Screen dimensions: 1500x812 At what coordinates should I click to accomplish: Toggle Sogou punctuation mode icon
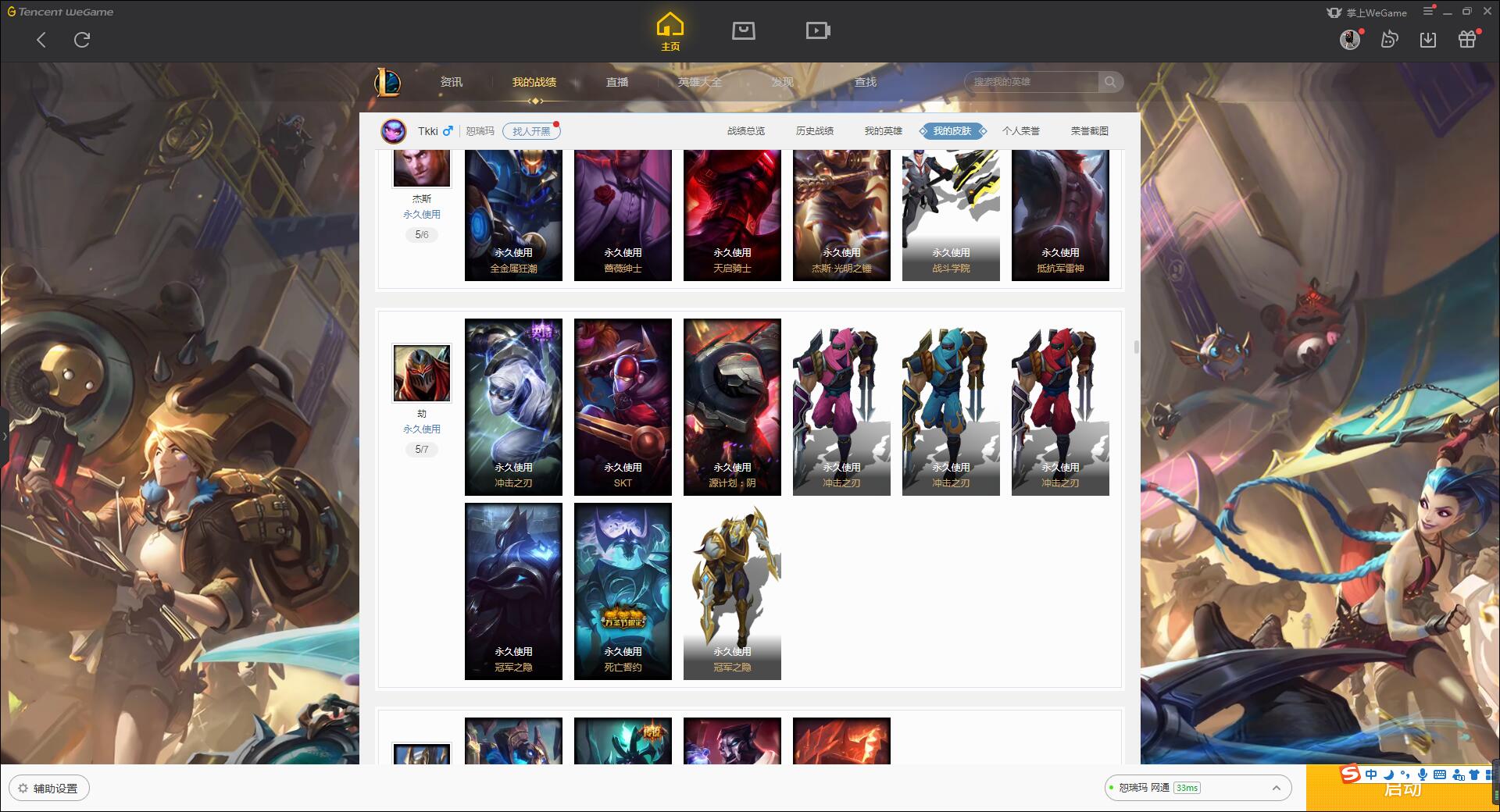pos(1405,775)
